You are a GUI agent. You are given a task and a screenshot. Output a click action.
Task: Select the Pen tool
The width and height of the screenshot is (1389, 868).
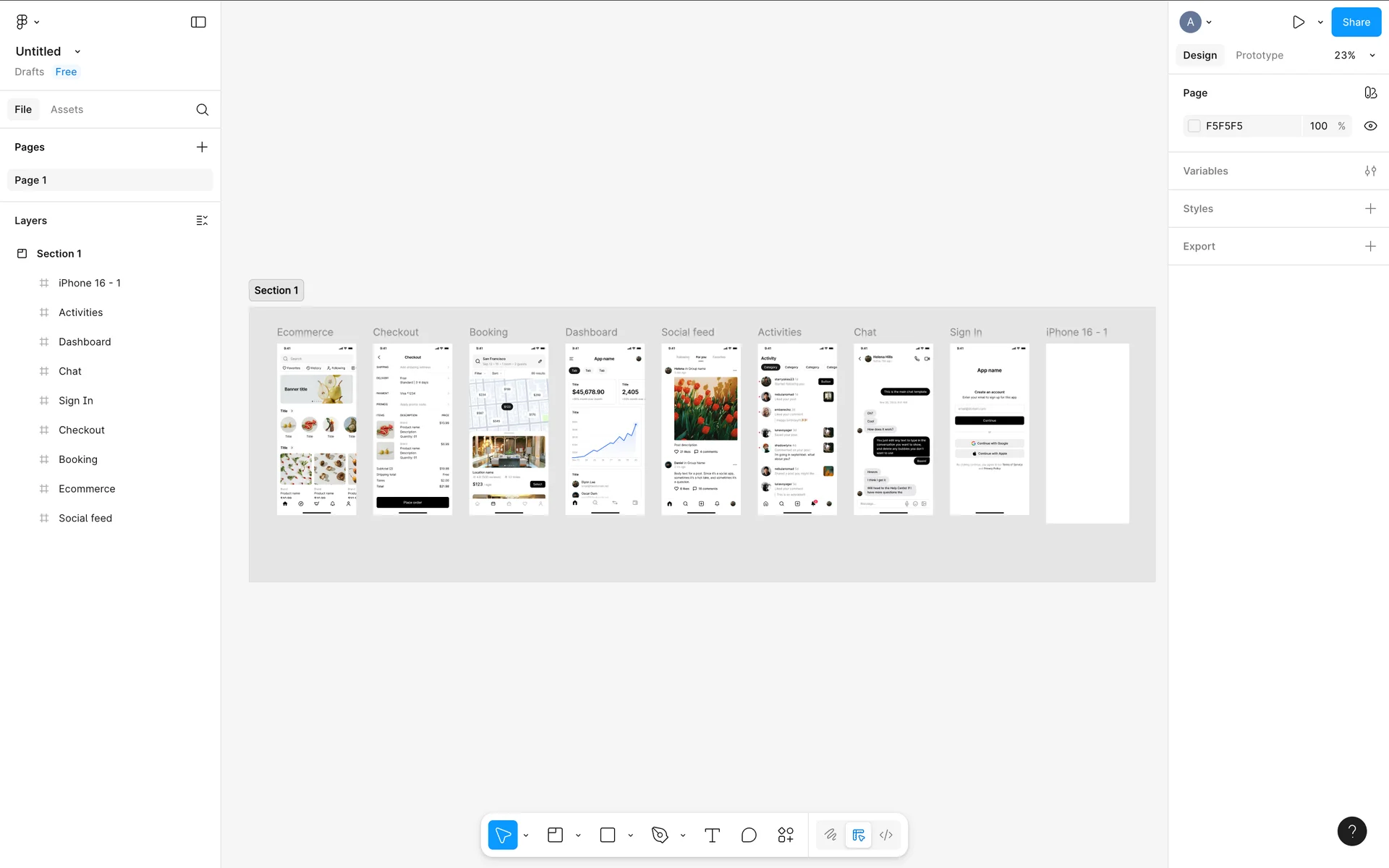[x=659, y=835]
